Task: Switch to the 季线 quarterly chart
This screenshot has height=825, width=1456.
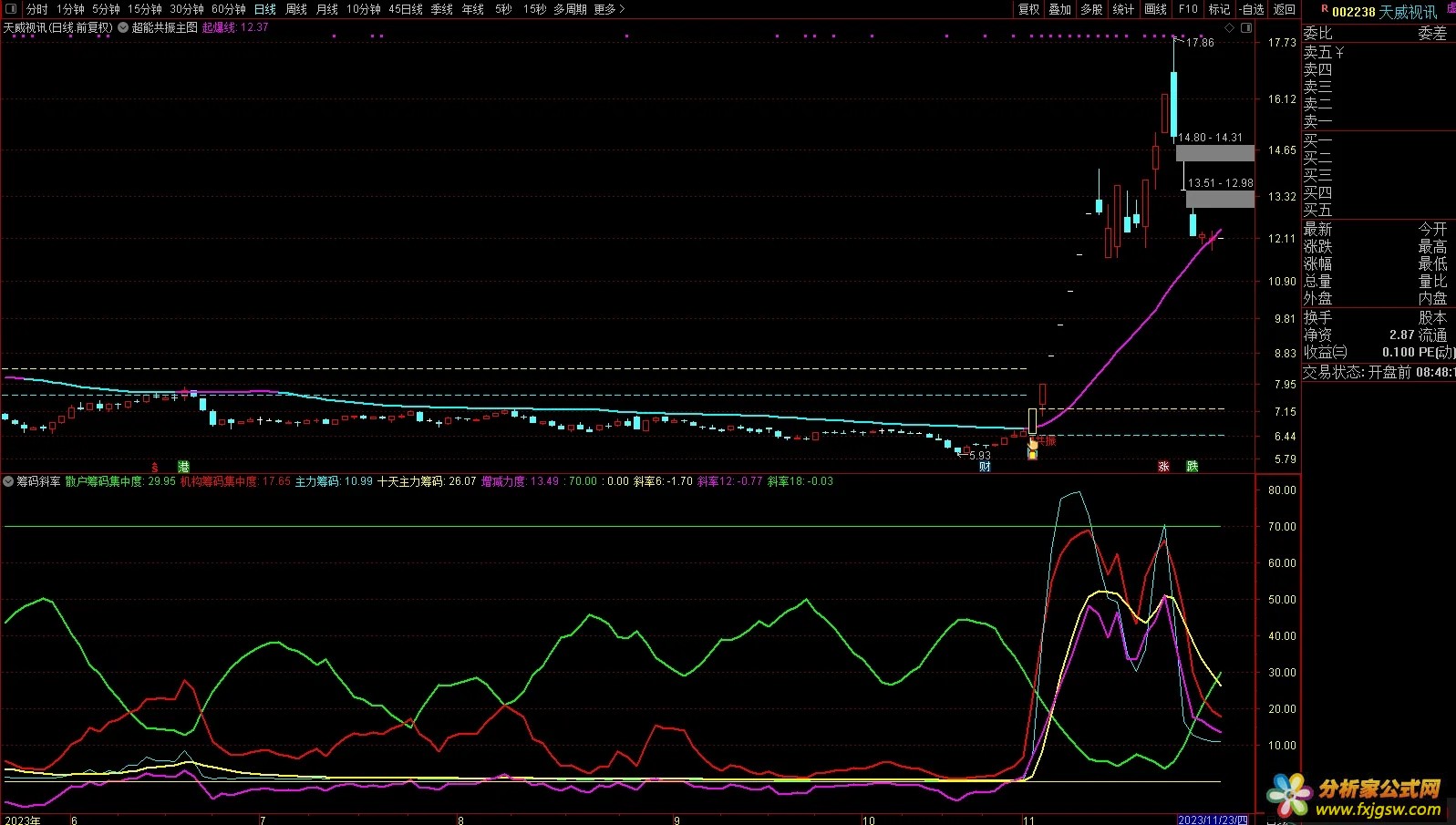Action: [x=441, y=8]
